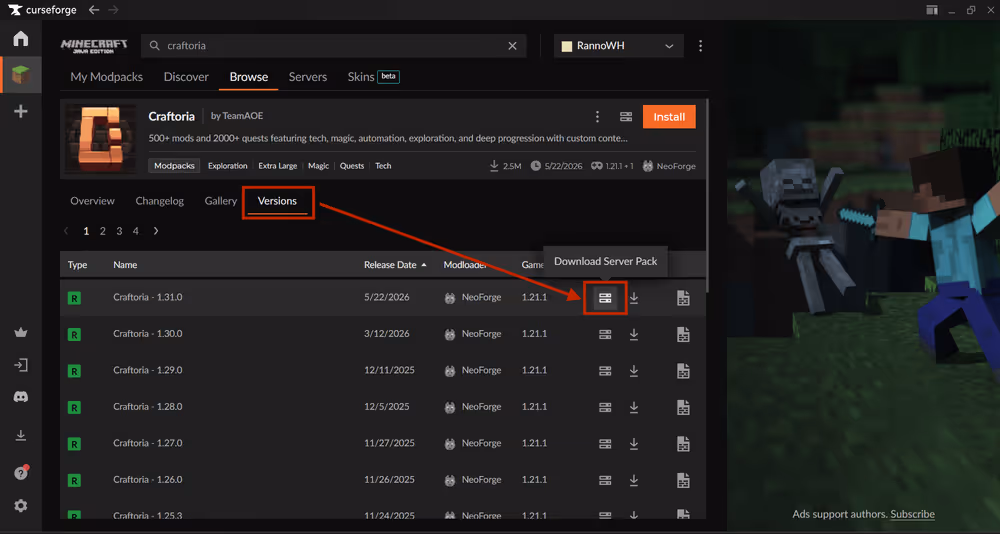Switch to the Discover tab
This screenshot has width=1000, height=534.
(186, 77)
